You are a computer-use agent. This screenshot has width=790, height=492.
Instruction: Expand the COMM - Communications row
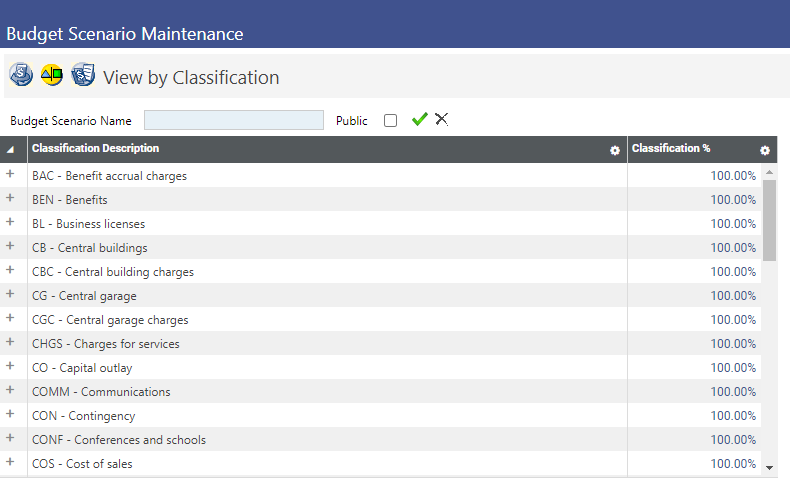point(11,390)
